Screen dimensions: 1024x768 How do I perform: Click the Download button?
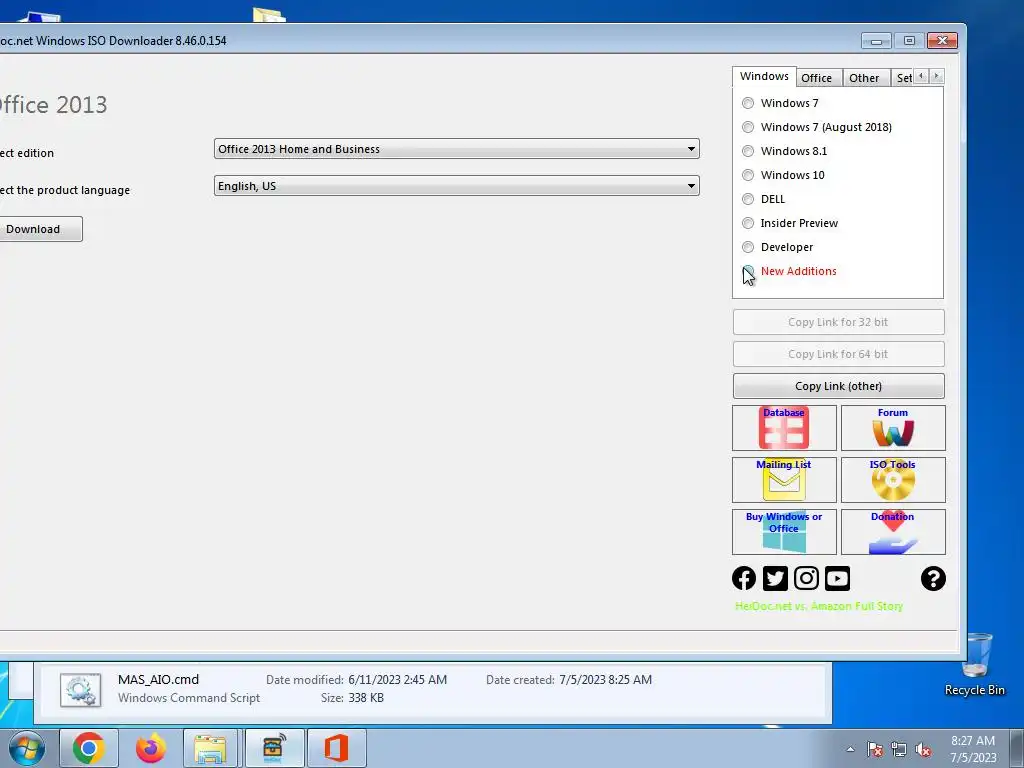tap(39, 229)
